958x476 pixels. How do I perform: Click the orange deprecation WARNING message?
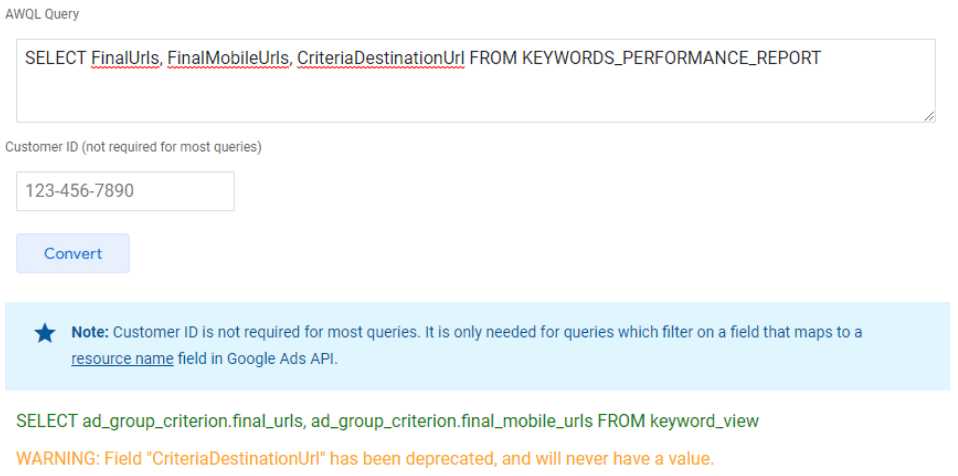365,458
